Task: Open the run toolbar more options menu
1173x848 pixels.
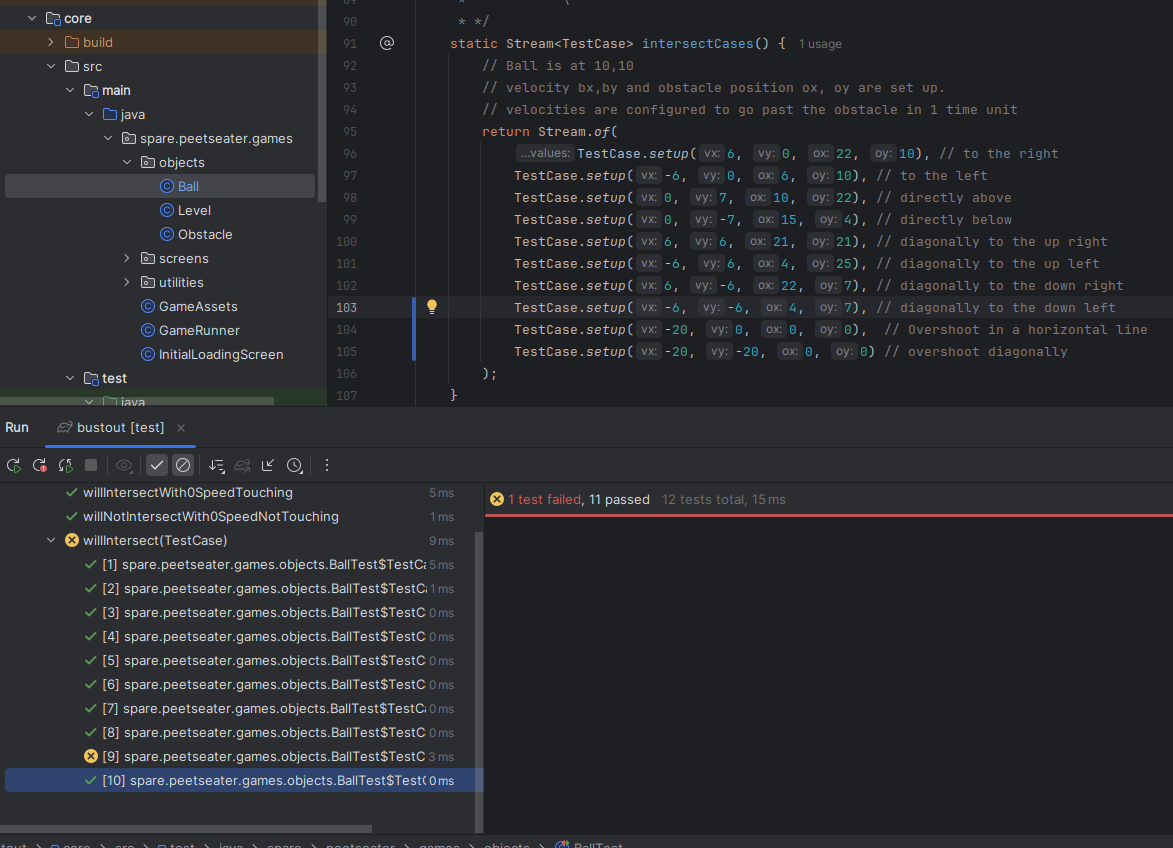Action: point(326,465)
